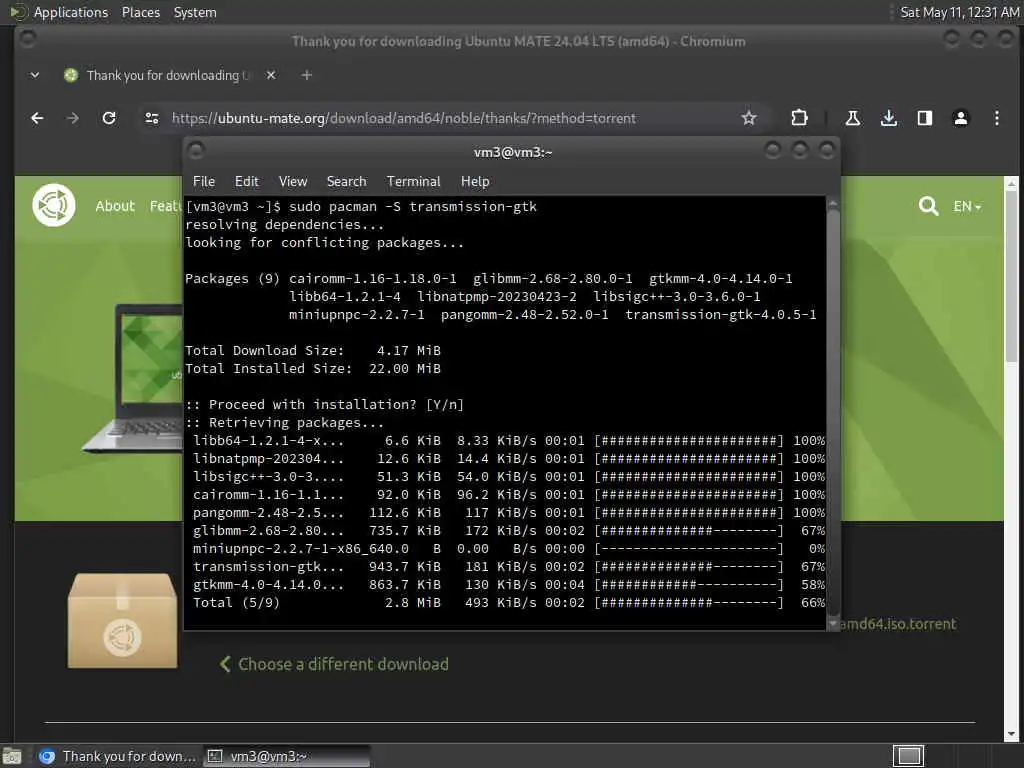Search the Ubuntu MATE site with magnifier

point(927,206)
